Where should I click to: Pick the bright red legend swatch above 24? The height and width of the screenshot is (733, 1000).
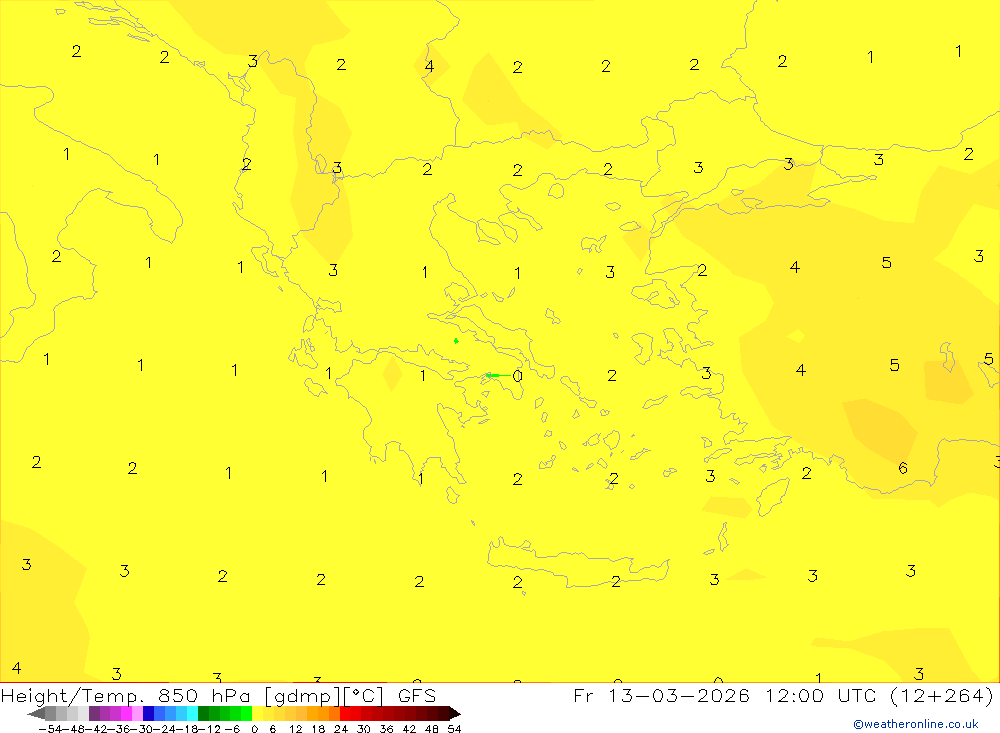(345, 713)
